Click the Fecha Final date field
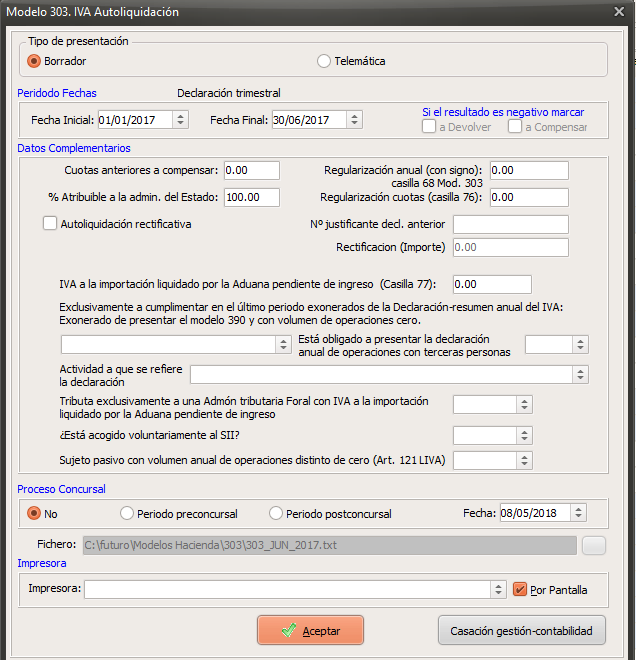 pos(309,120)
